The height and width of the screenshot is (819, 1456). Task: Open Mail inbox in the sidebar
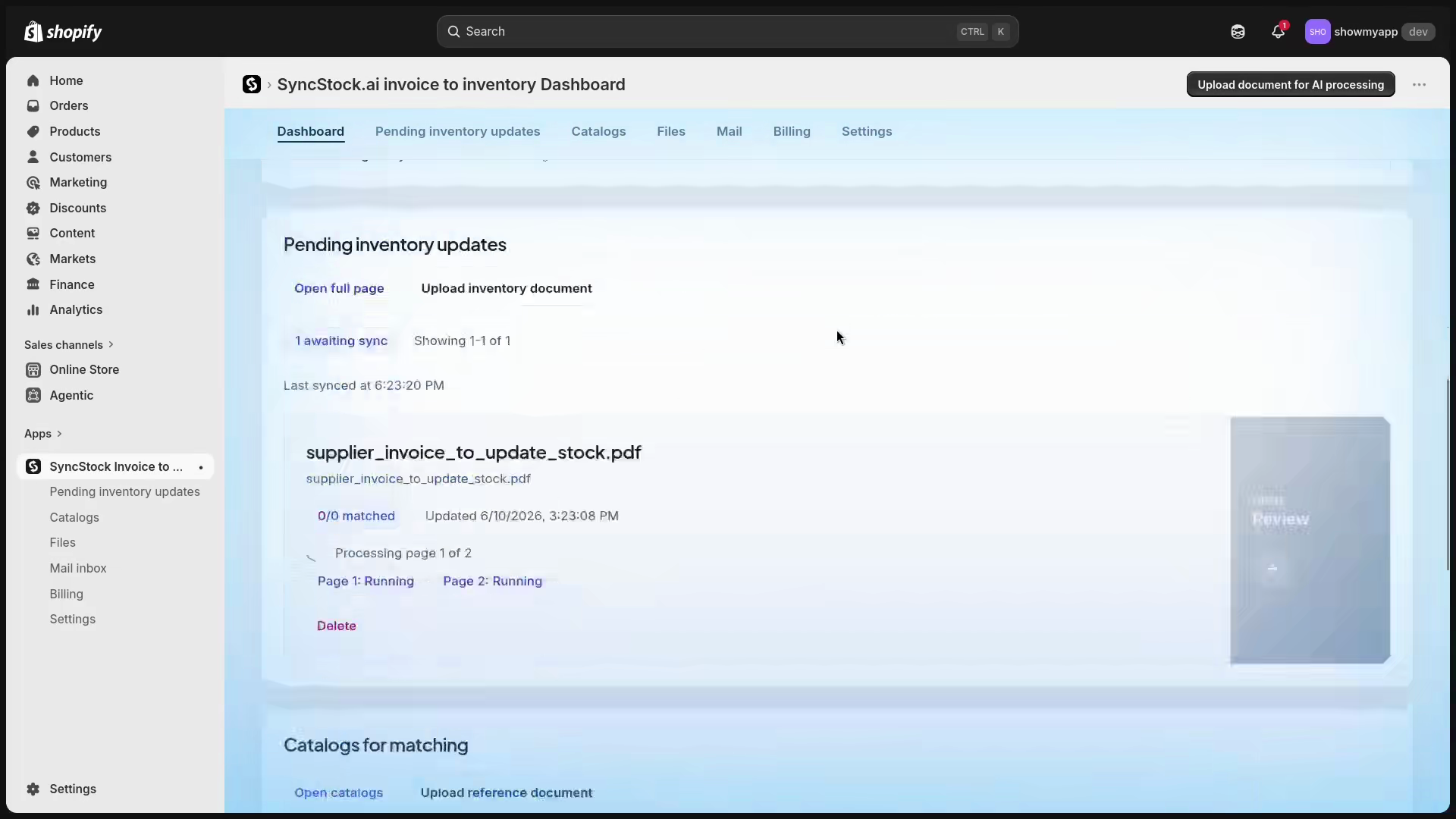78,568
